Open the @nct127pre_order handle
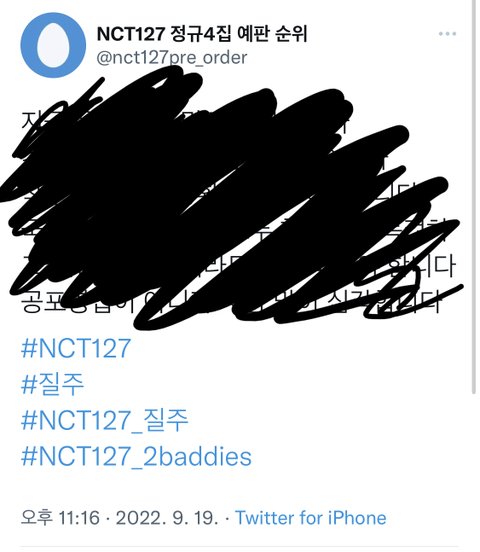This screenshot has width=480, height=552. tap(172, 58)
